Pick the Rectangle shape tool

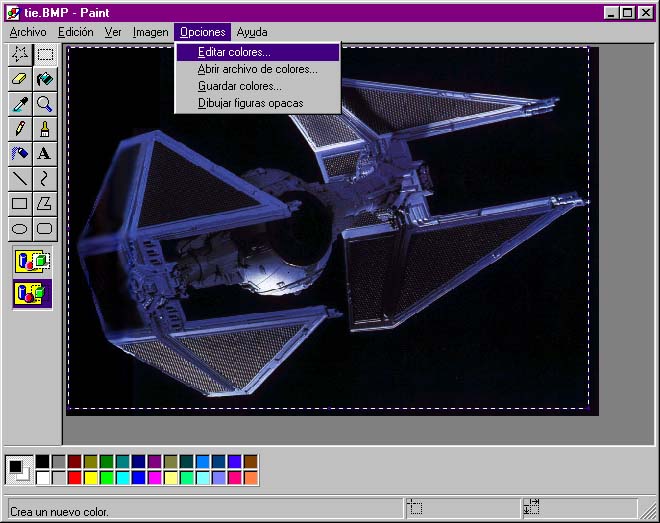coord(20,204)
